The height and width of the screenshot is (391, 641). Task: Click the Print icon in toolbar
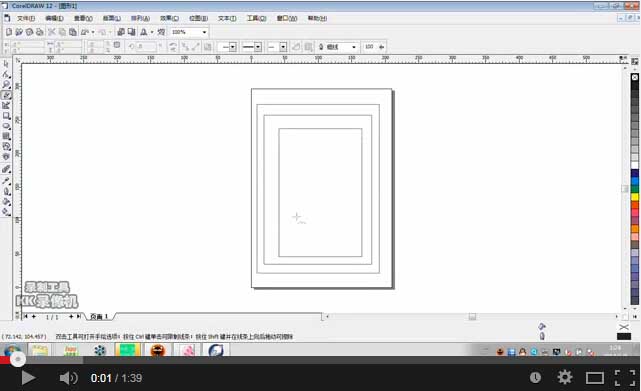tap(39, 32)
